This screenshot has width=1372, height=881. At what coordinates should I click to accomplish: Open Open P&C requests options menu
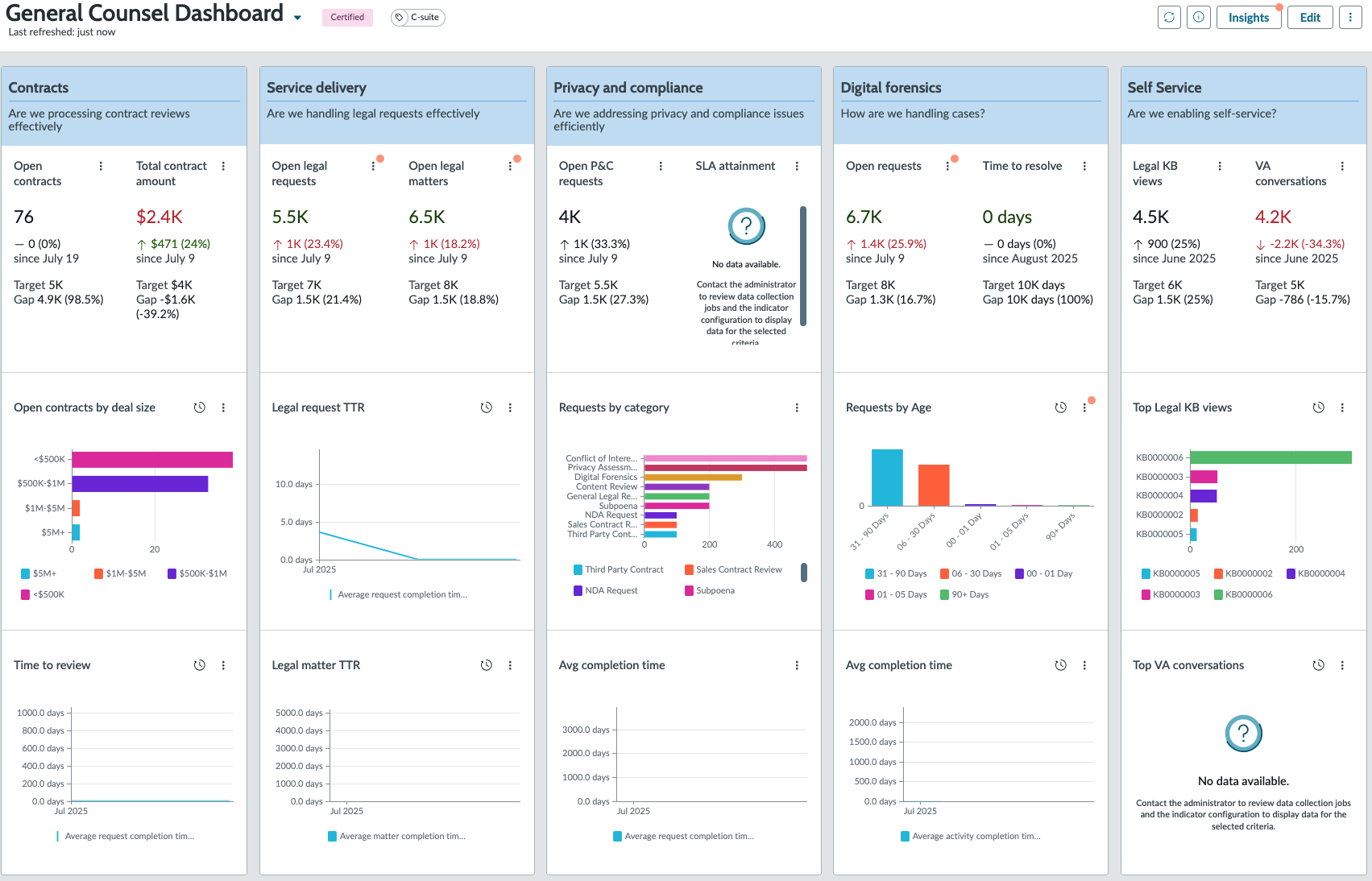pyautogui.click(x=661, y=166)
